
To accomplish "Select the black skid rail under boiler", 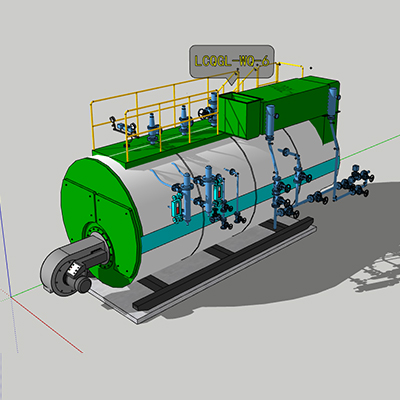I will (x=223, y=263).
